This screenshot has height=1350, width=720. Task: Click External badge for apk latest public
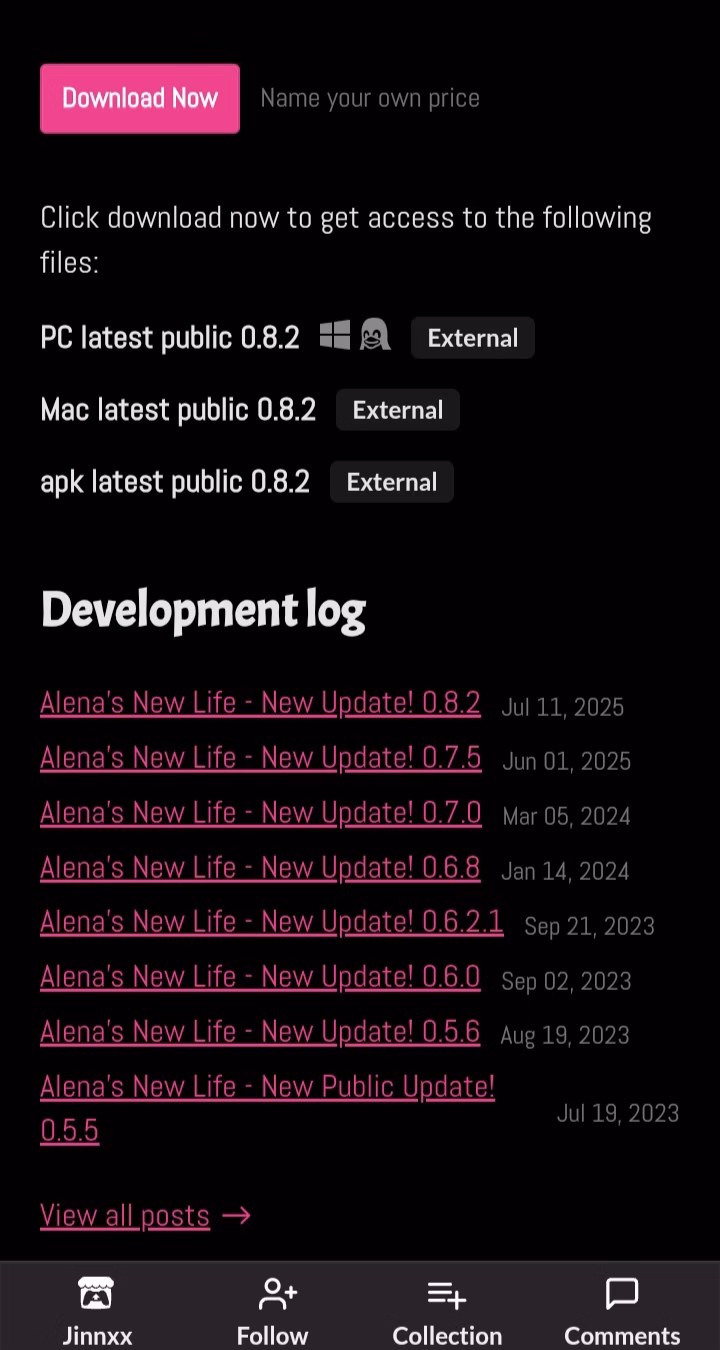391,482
